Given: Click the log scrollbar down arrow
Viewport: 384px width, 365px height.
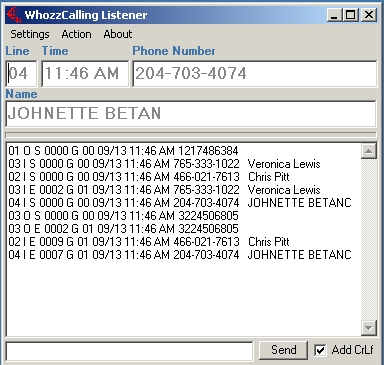Looking at the screenshot, I should tap(369, 328).
